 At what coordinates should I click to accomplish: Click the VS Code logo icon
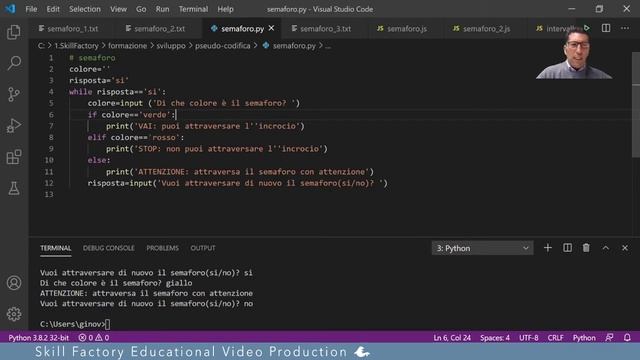click(x=10, y=9)
